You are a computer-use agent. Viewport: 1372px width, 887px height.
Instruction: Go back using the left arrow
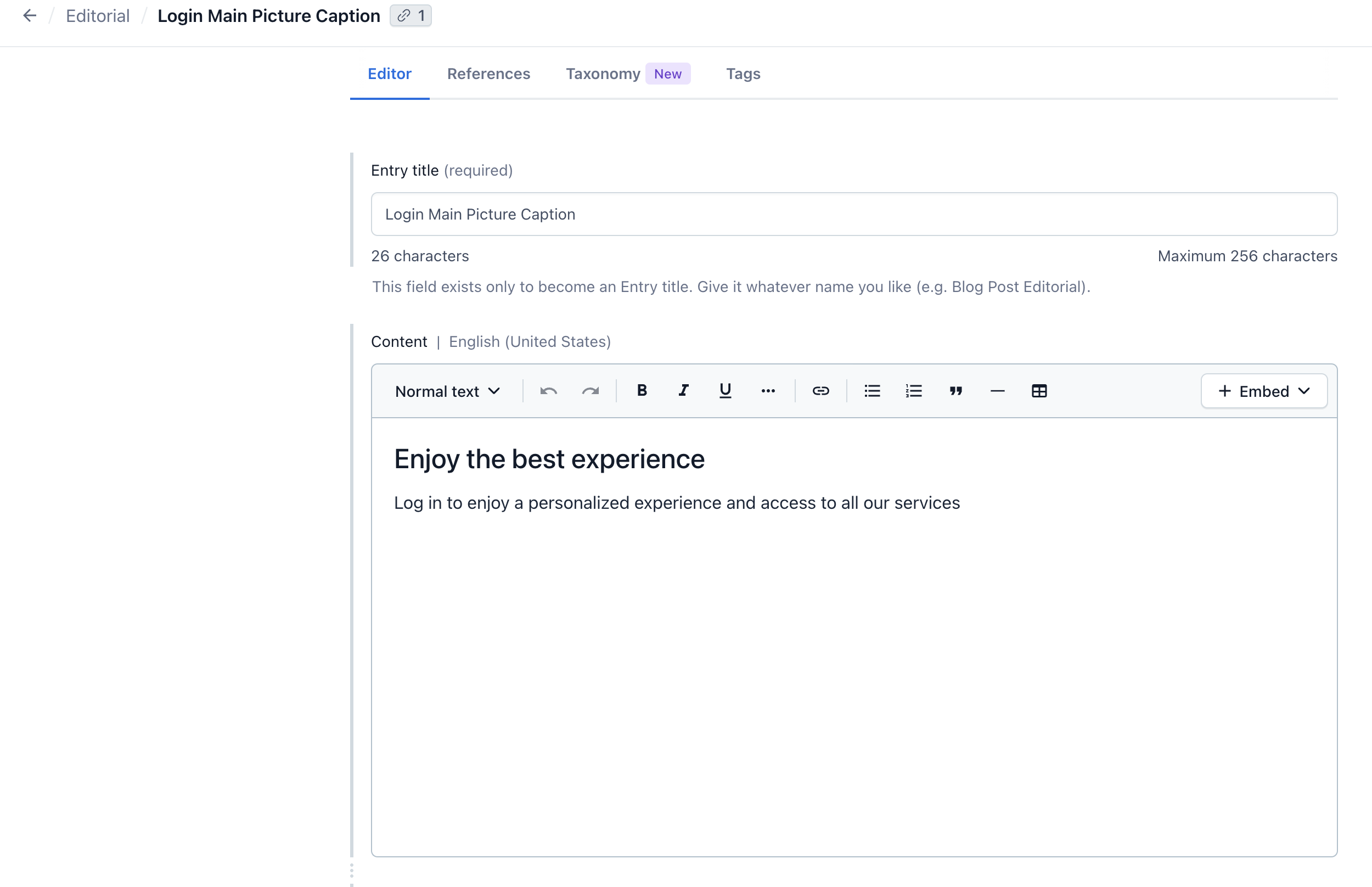click(30, 15)
